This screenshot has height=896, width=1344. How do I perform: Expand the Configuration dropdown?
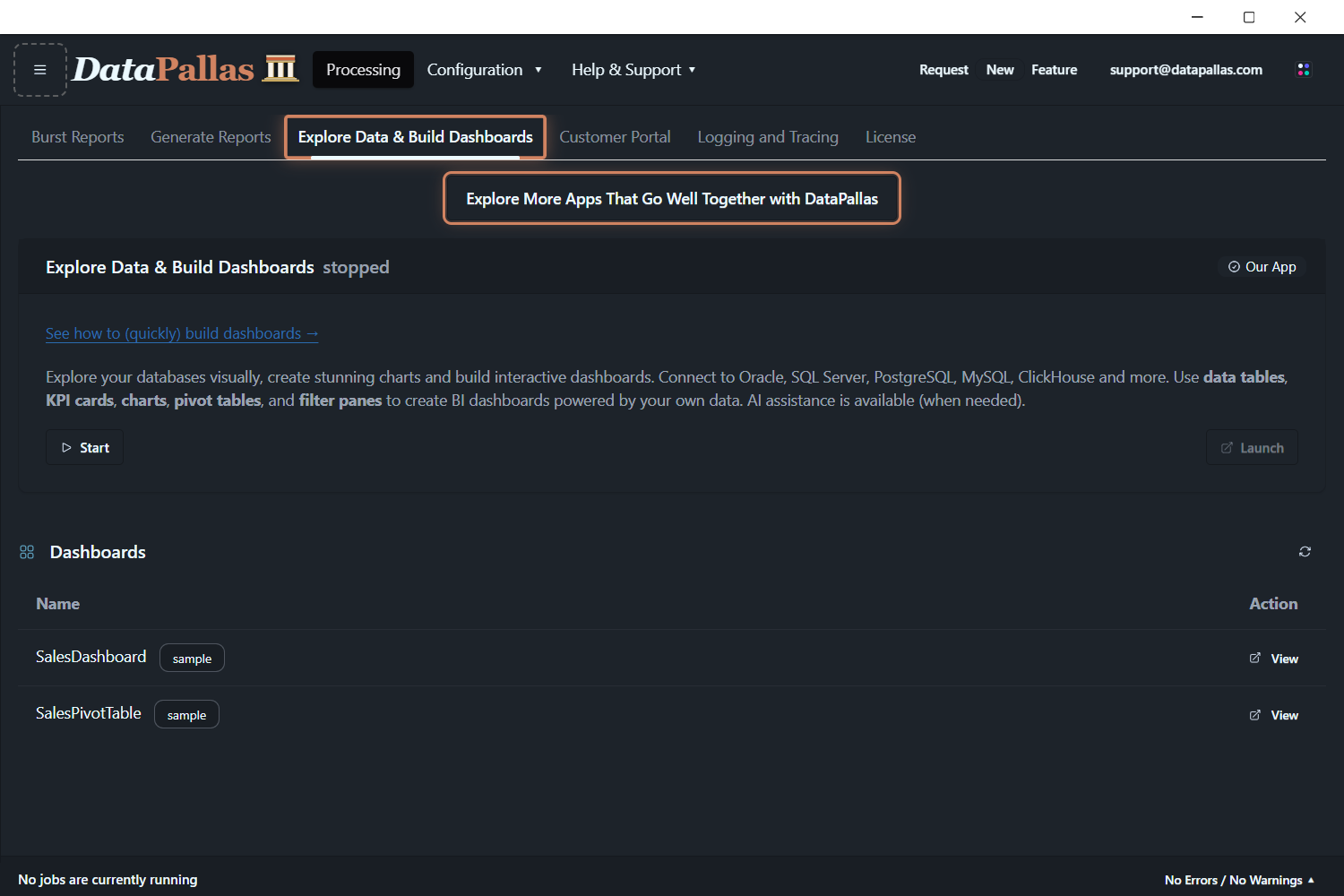pyautogui.click(x=484, y=70)
